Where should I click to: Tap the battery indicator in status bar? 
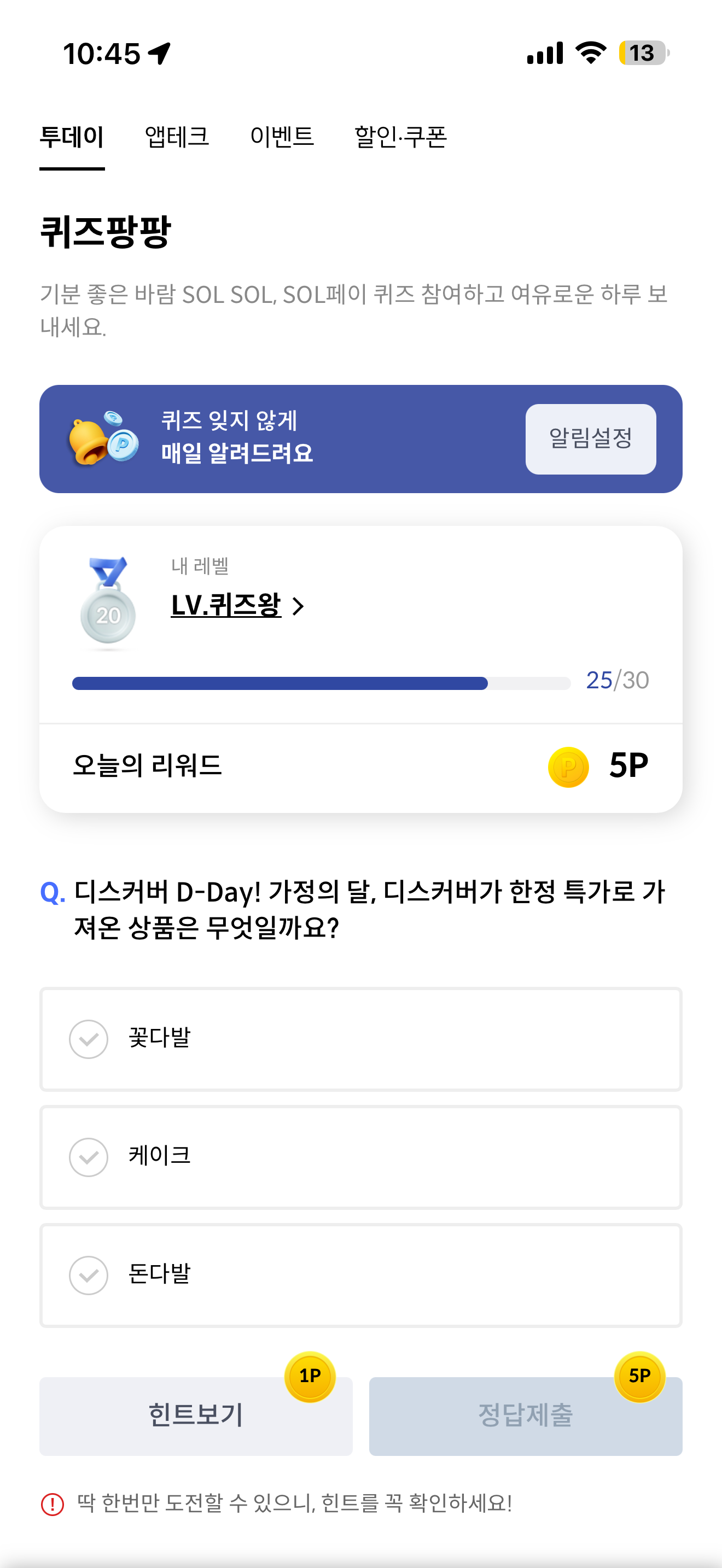pyautogui.click(x=644, y=53)
